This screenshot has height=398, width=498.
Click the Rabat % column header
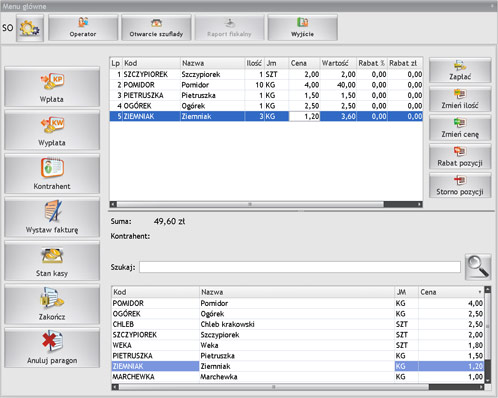coord(372,63)
